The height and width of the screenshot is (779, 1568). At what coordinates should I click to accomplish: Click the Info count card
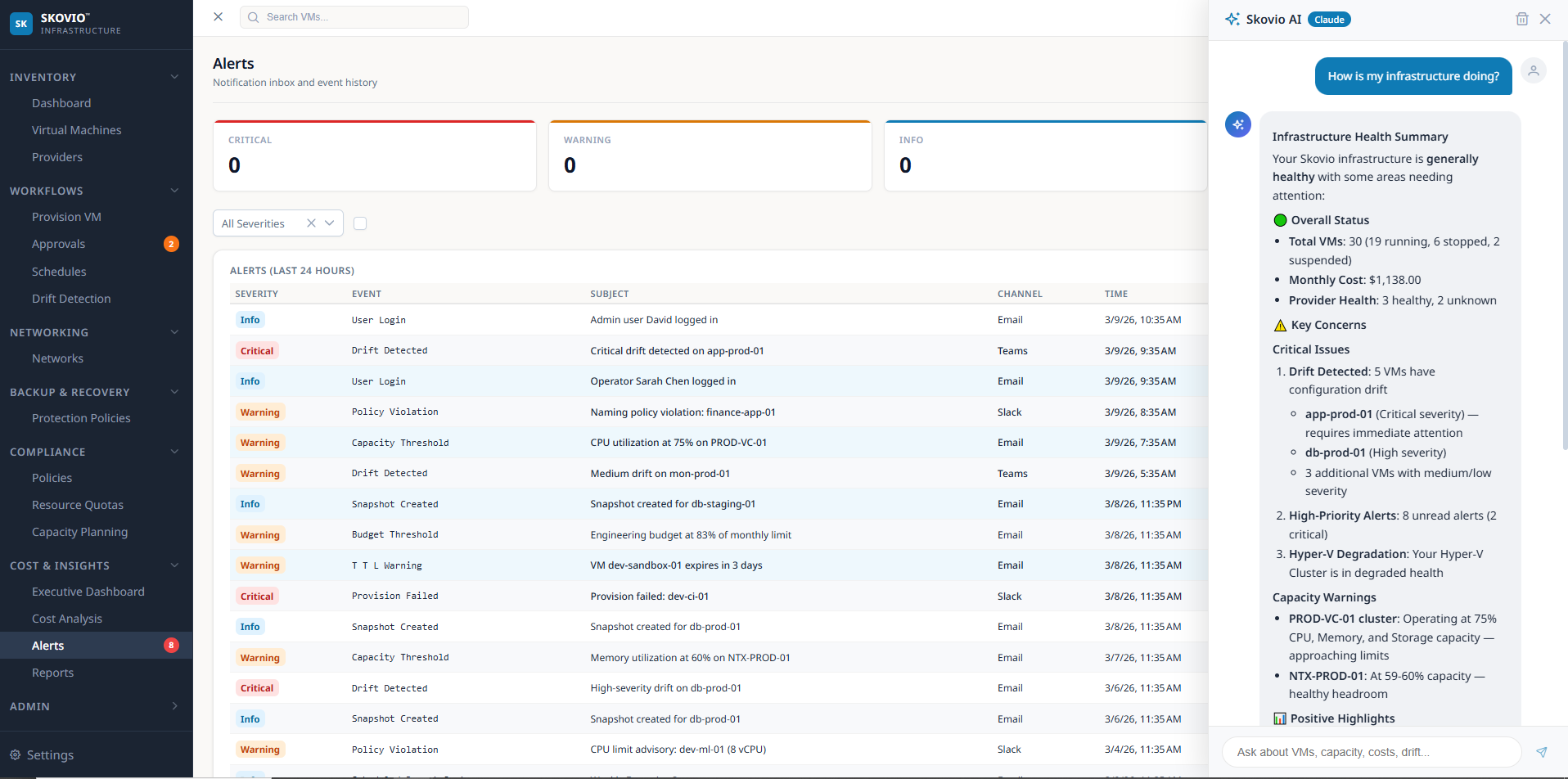coord(1046,155)
